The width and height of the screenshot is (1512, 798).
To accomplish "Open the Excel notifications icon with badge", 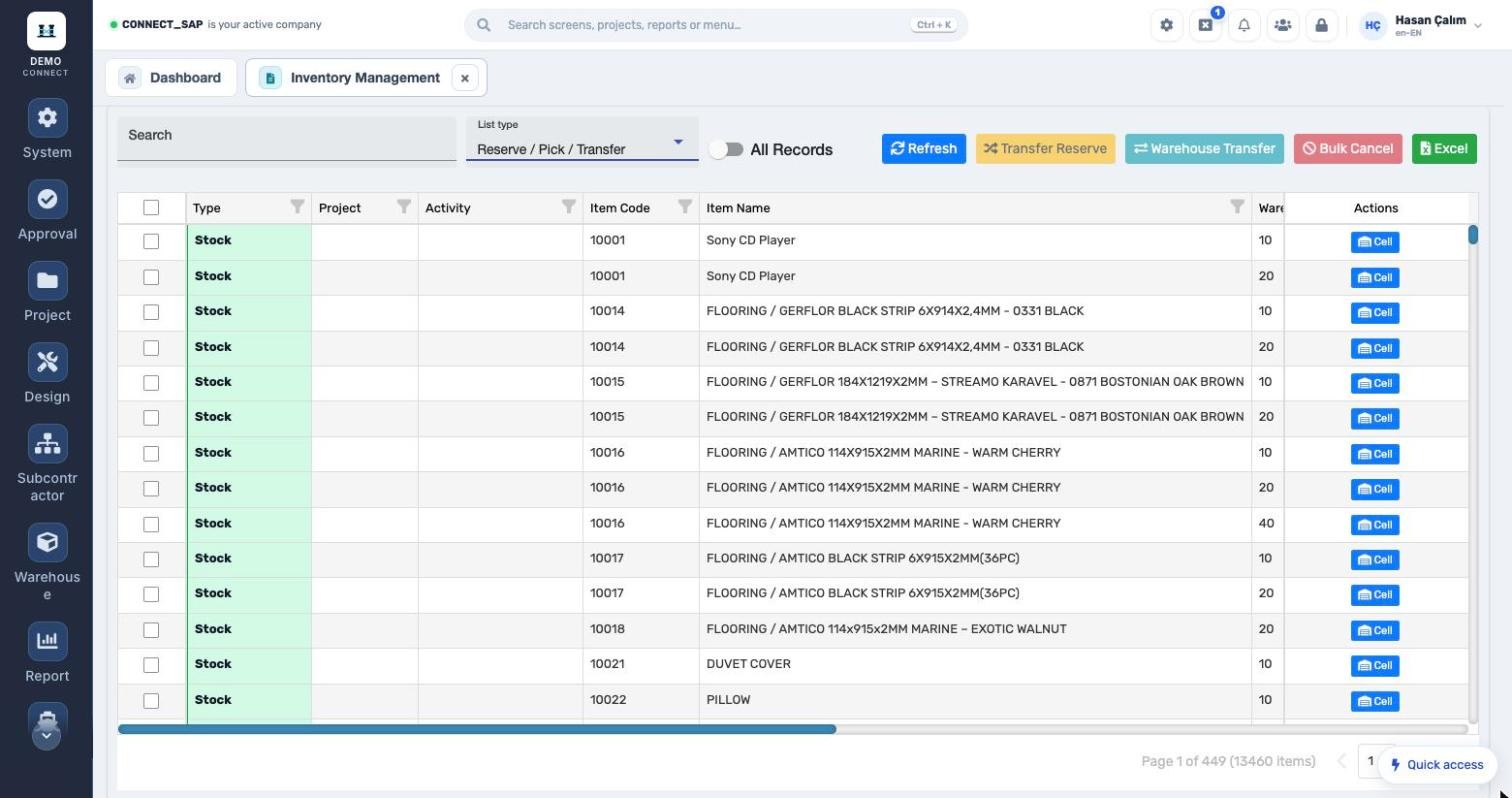I will click(1205, 25).
